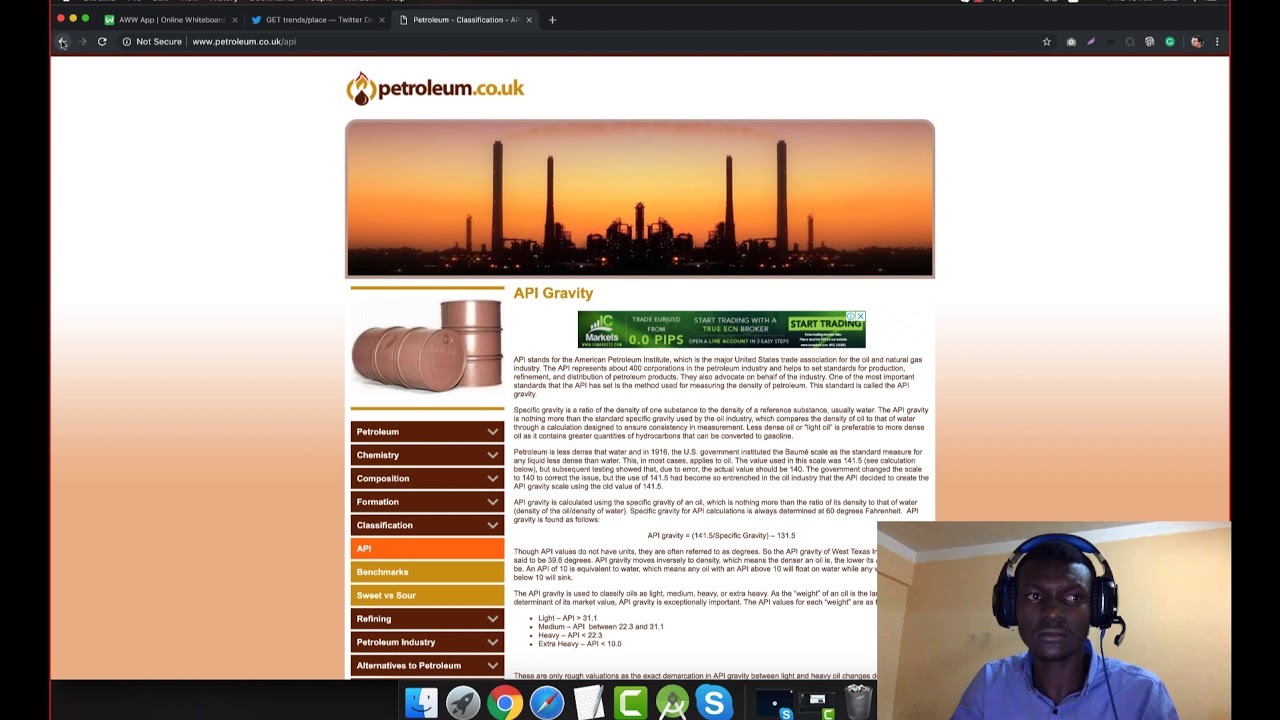Open the Grammarly extension icon
1280x720 pixels.
click(1169, 42)
